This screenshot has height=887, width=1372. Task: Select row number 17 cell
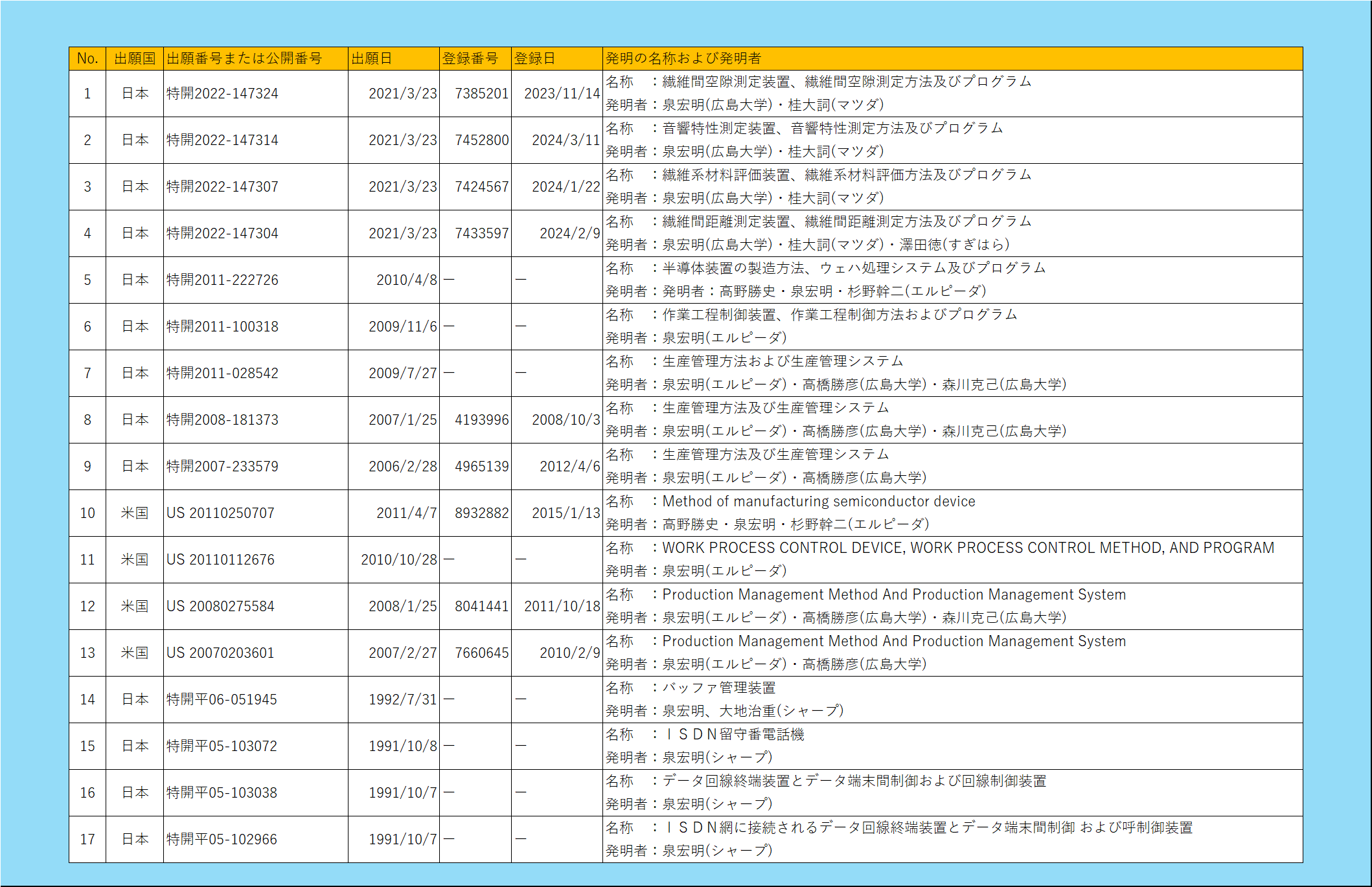(x=87, y=839)
